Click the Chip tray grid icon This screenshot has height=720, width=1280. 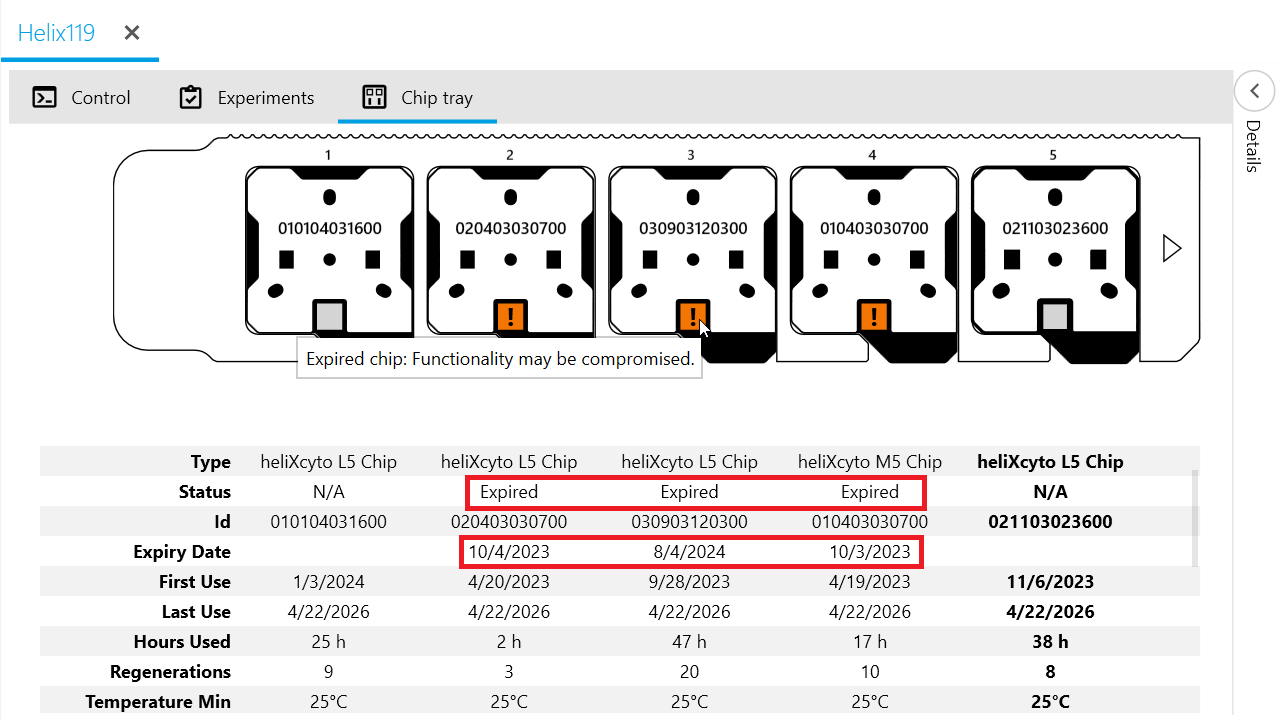point(374,97)
